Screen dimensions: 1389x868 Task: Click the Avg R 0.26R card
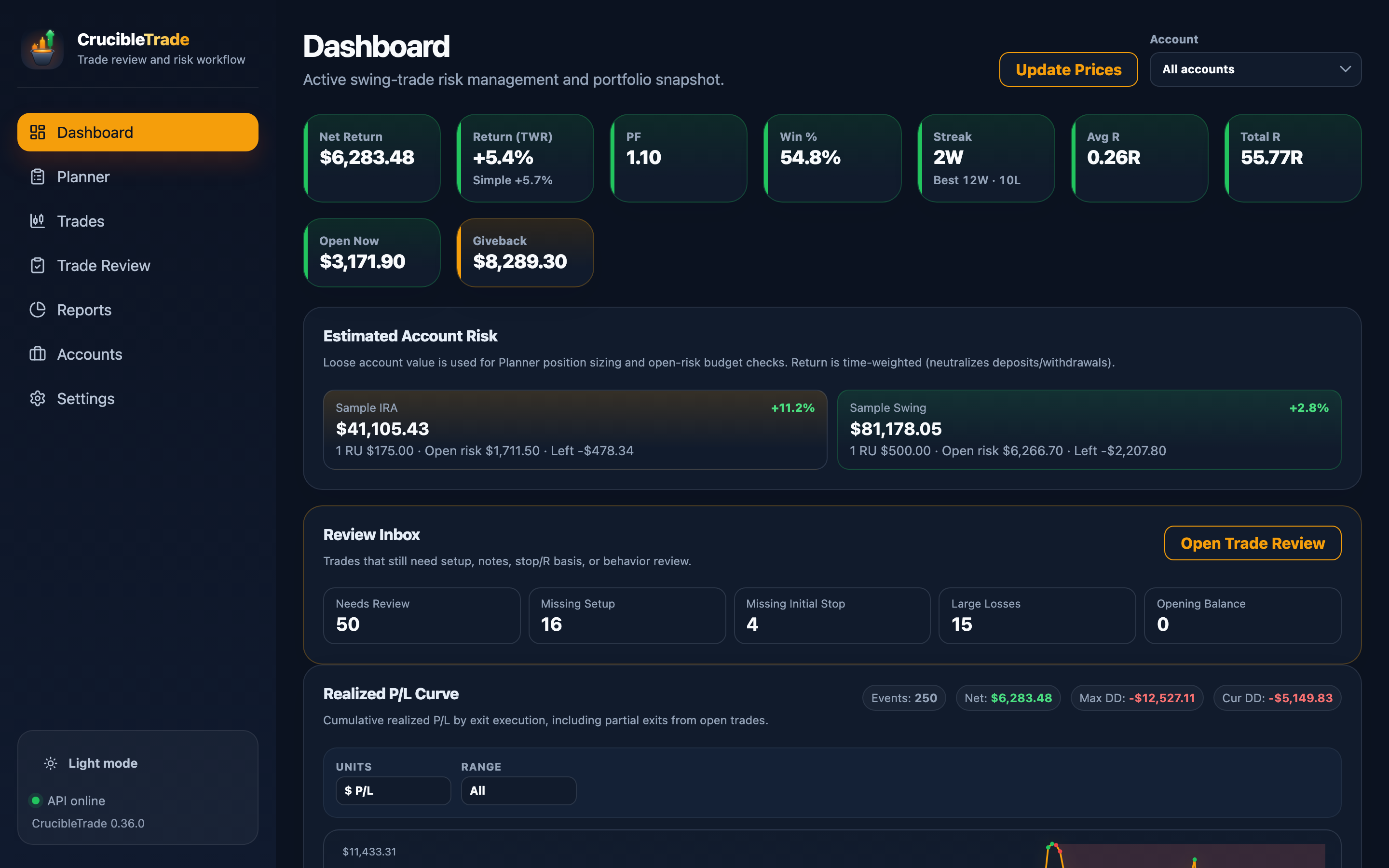pyautogui.click(x=1139, y=158)
